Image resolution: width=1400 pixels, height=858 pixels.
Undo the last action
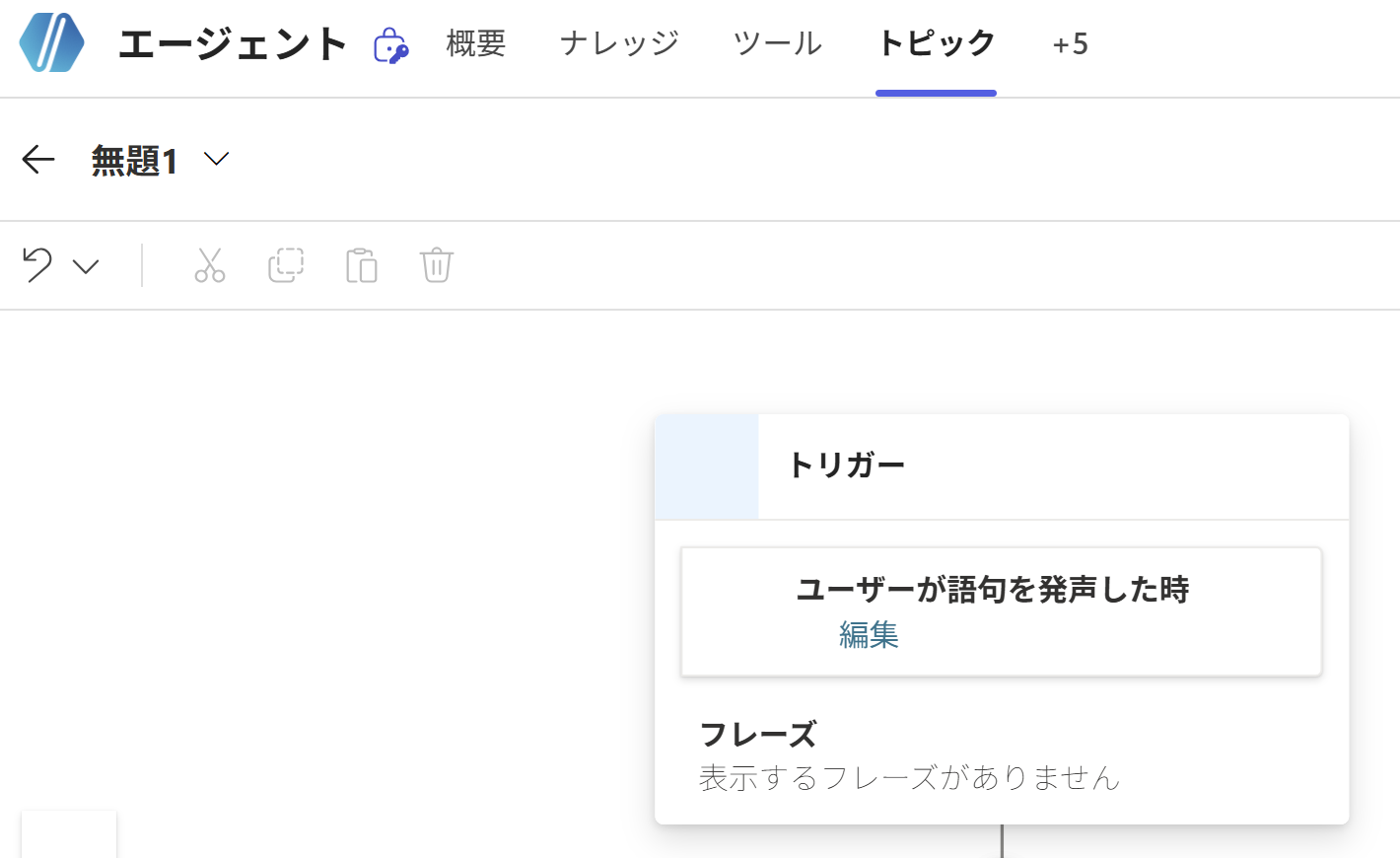click(37, 265)
